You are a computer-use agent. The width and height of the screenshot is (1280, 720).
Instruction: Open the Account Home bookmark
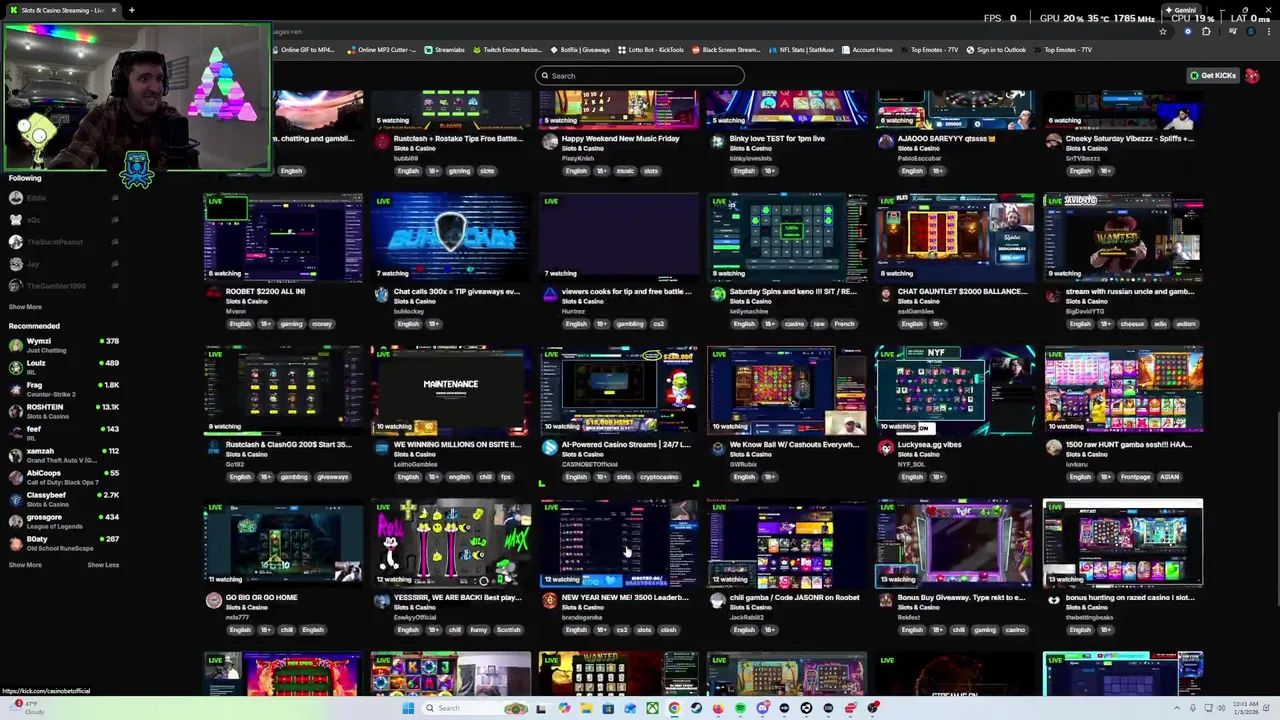[867, 50]
